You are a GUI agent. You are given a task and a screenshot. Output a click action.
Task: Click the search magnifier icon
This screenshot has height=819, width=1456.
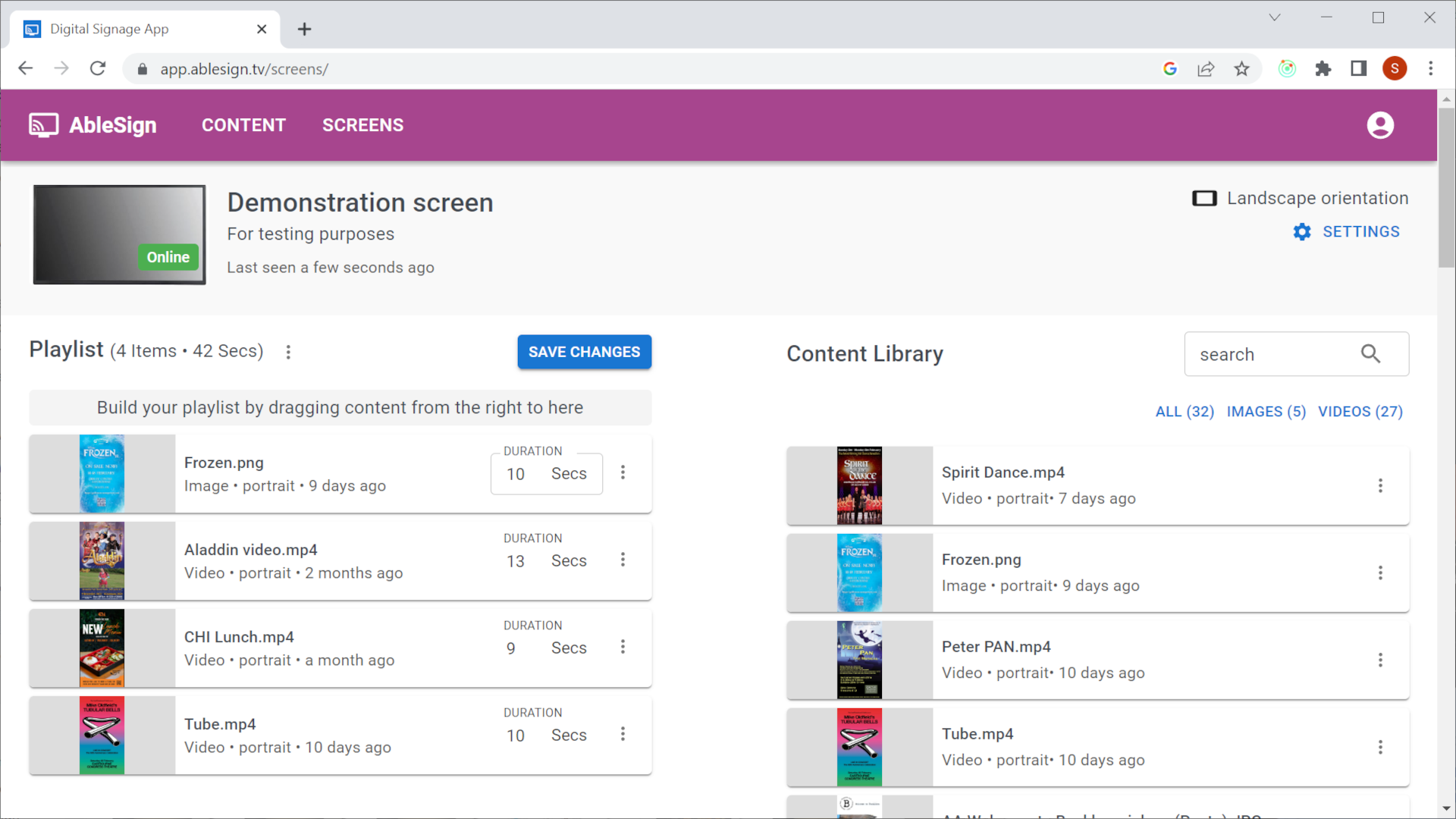pyautogui.click(x=1370, y=354)
